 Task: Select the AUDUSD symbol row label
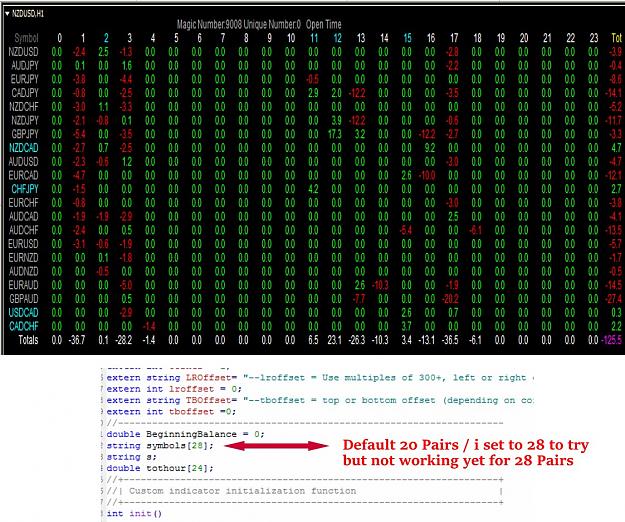click(x=24, y=161)
